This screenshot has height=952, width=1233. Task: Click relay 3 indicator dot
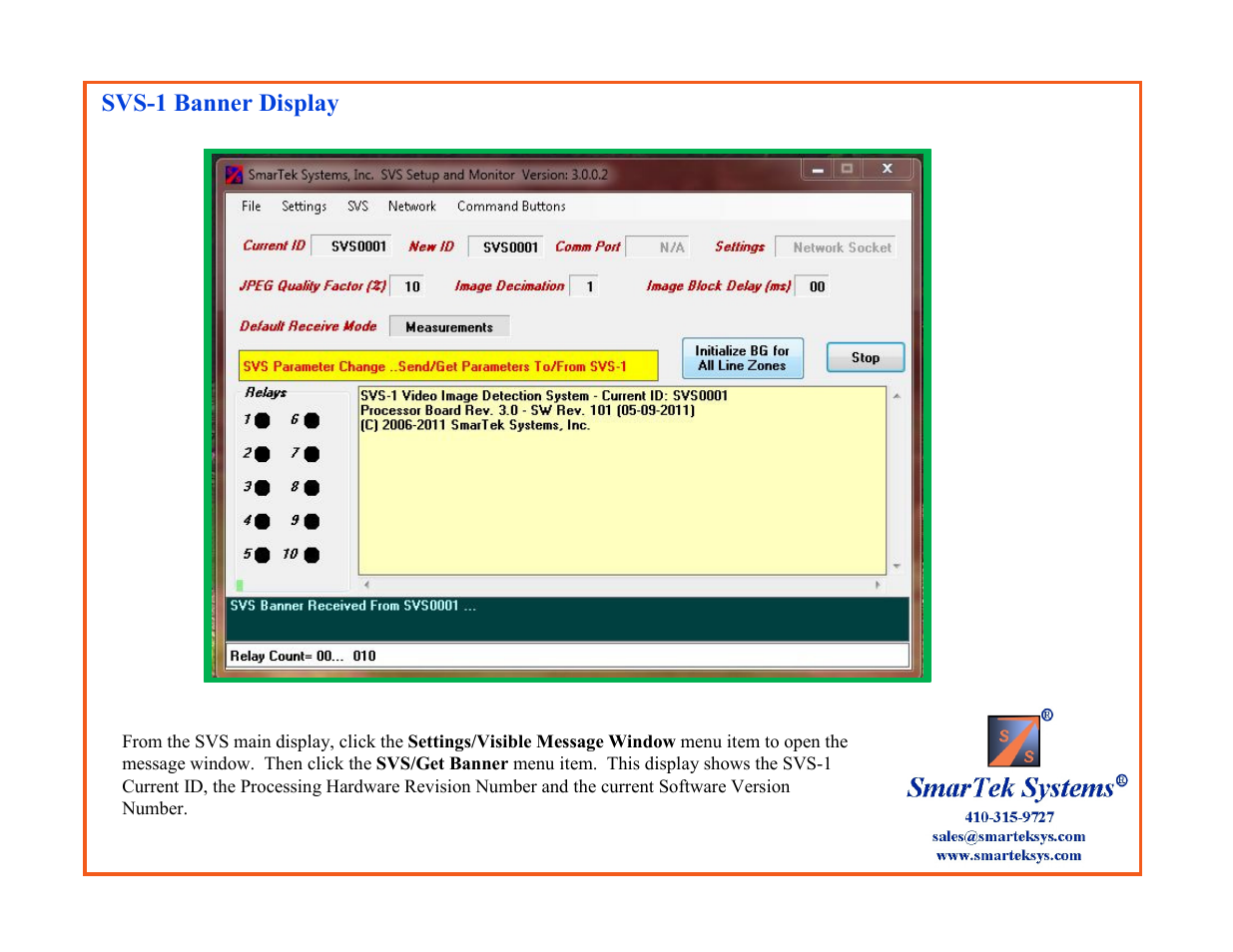(263, 488)
